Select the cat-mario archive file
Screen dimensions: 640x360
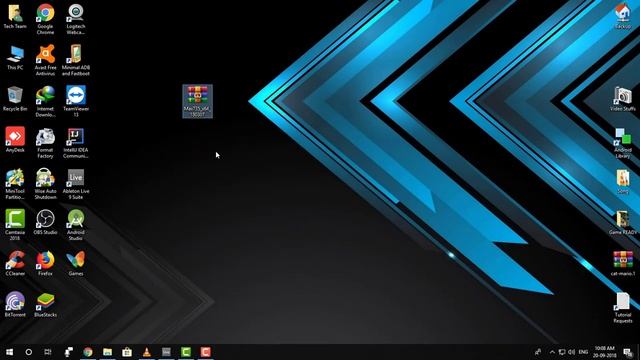click(x=623, y=263)
